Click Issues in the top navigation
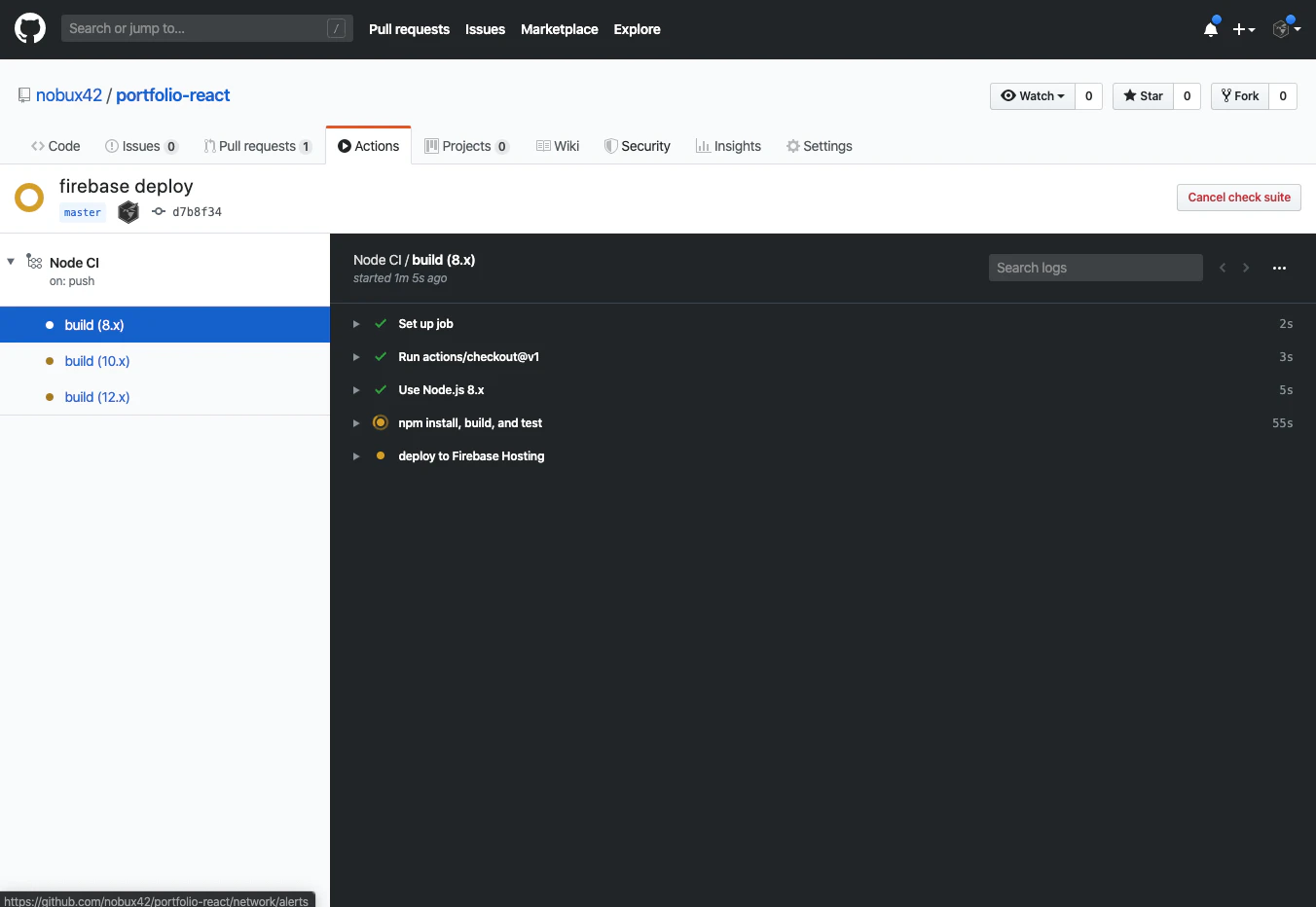Screen dimensions: 1316x907 click(x=485, y=29)
